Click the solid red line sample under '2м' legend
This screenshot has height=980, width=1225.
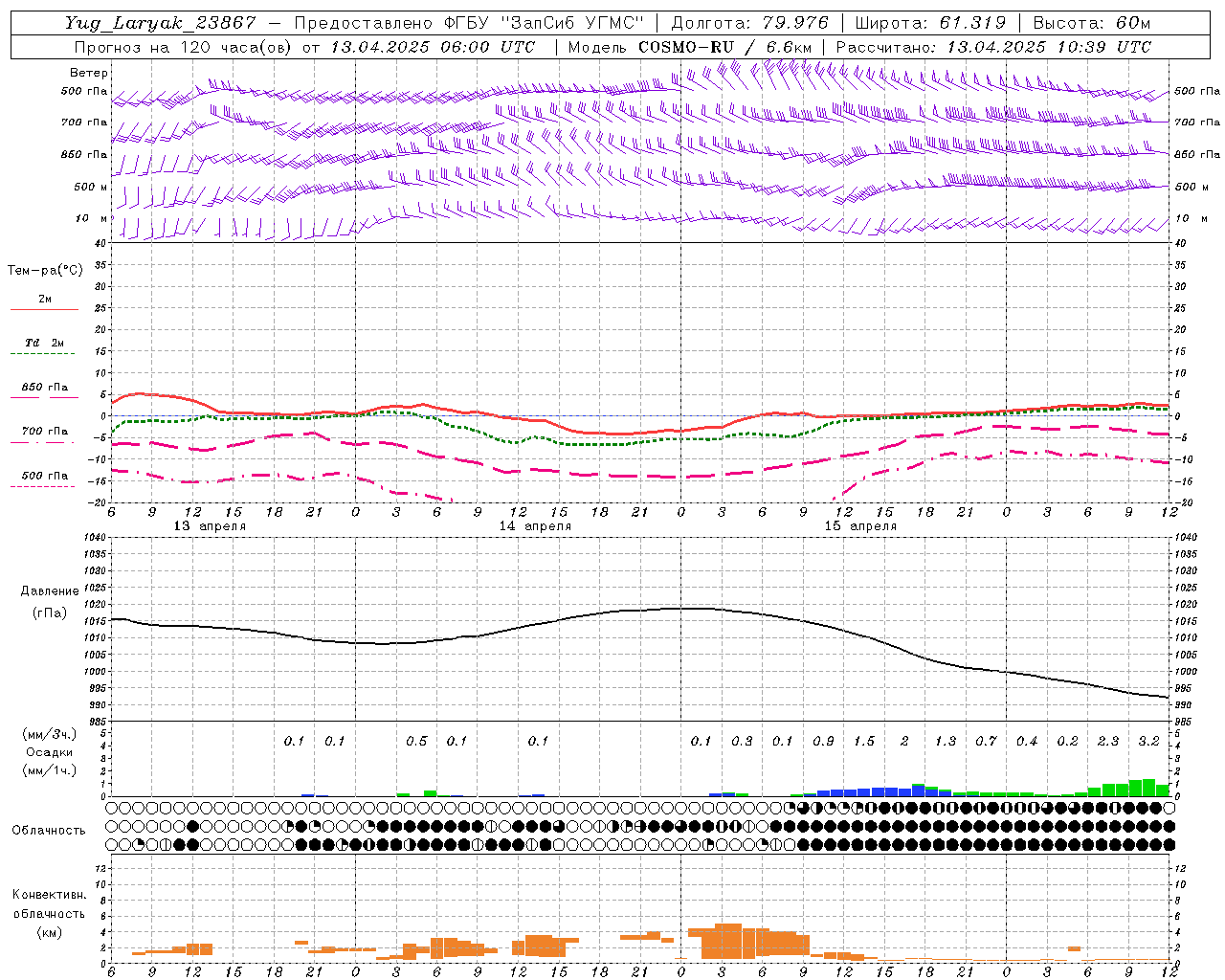point(45,310)
